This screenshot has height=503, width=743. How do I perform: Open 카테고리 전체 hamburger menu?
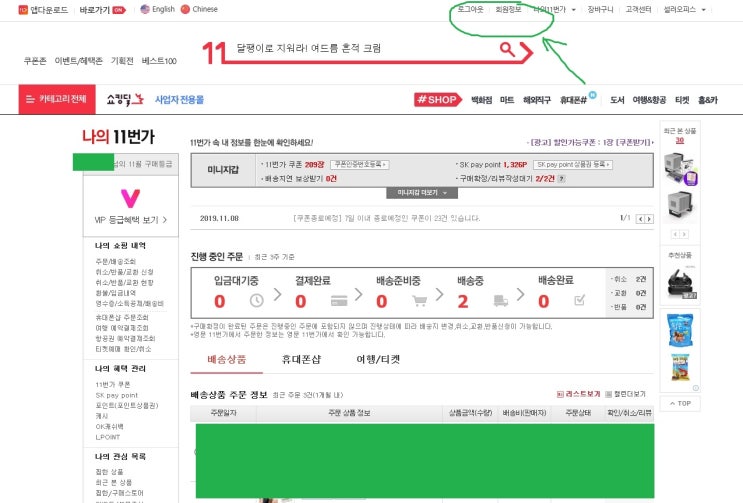pyautogui.click(x=57, y=99)
